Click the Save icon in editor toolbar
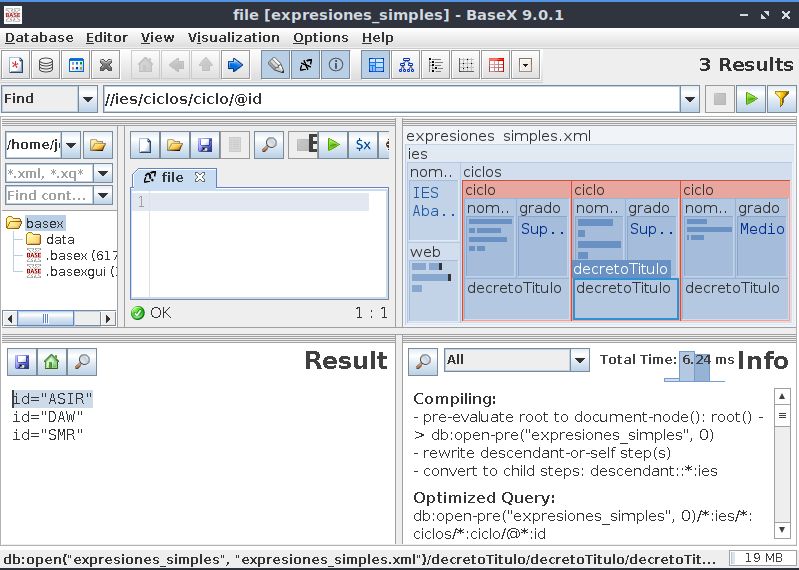Viewport: 799px width, 570px height. (x=205, y=145)
